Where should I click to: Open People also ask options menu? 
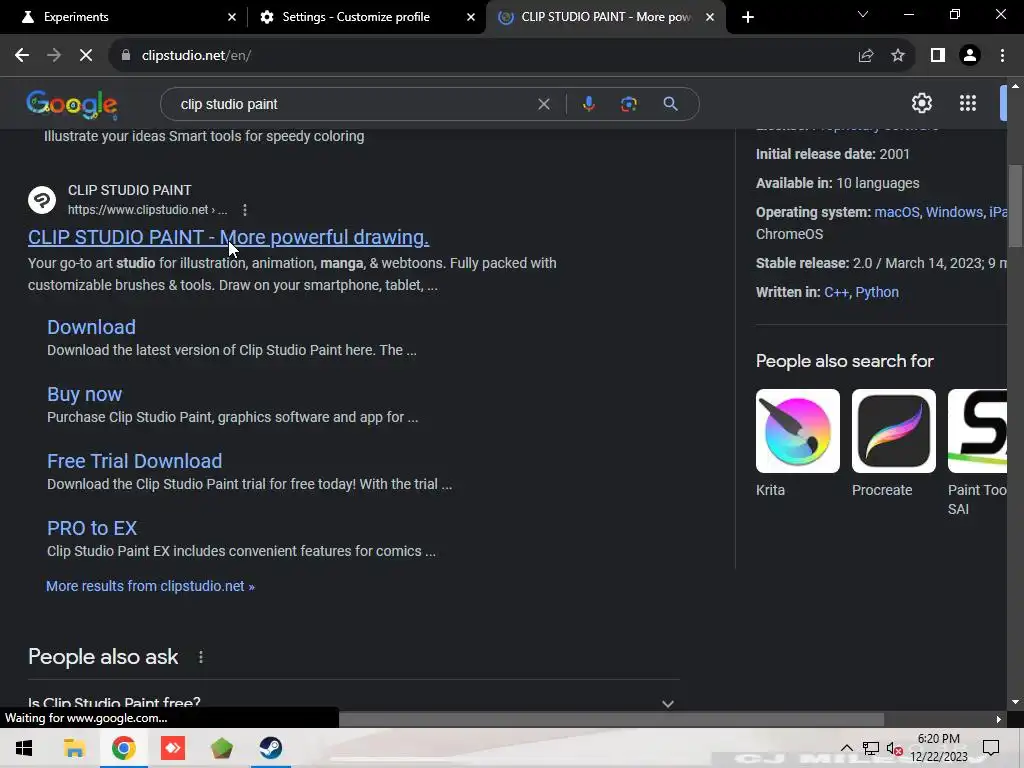(200, 657)
